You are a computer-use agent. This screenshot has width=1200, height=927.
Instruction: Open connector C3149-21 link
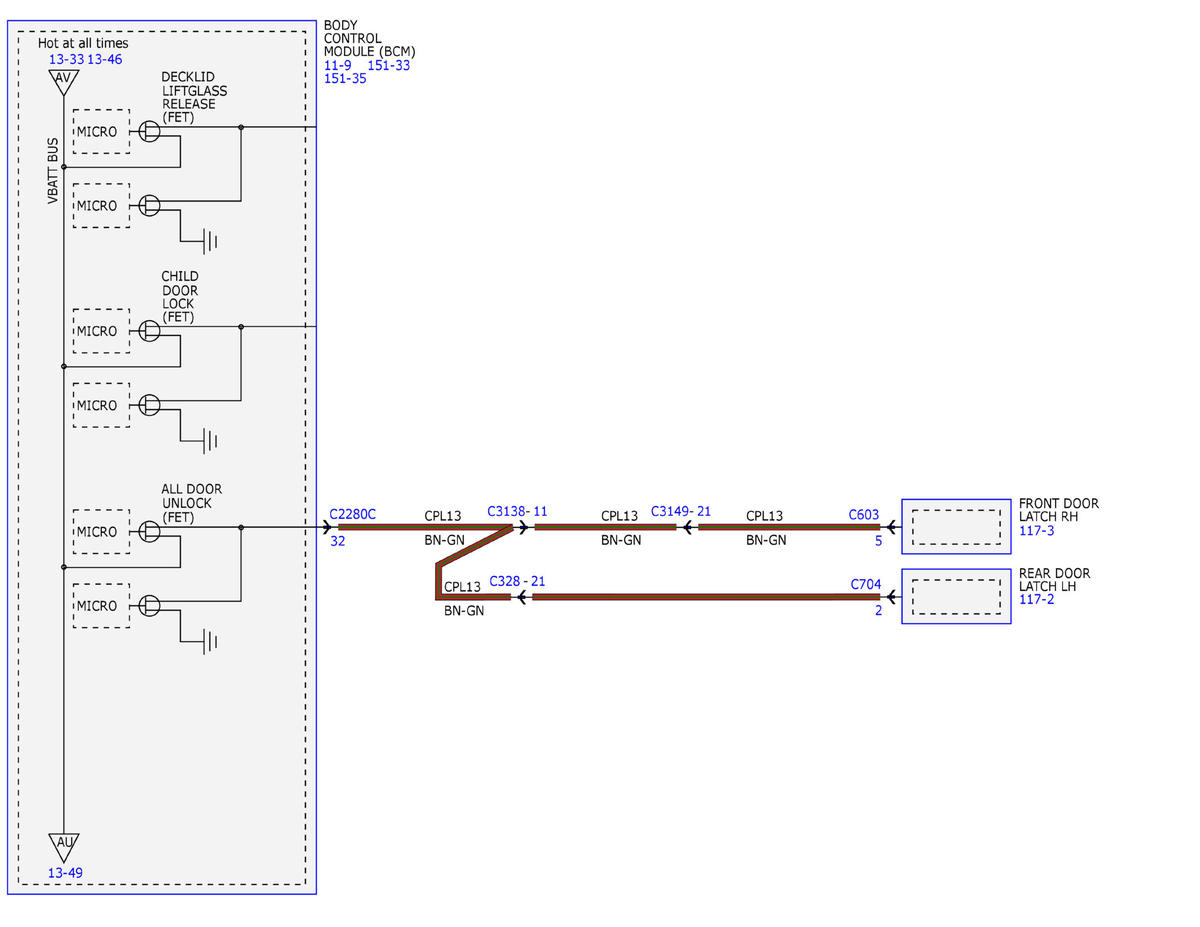tap(681, 511)
